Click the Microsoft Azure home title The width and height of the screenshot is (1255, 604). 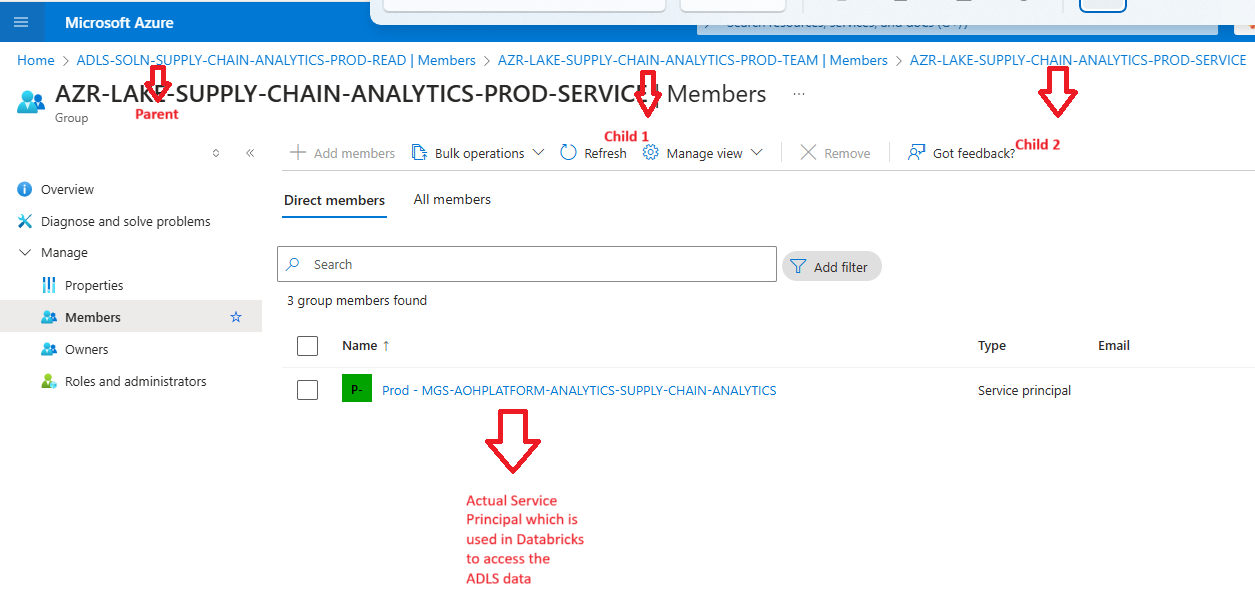click(119, 22)
